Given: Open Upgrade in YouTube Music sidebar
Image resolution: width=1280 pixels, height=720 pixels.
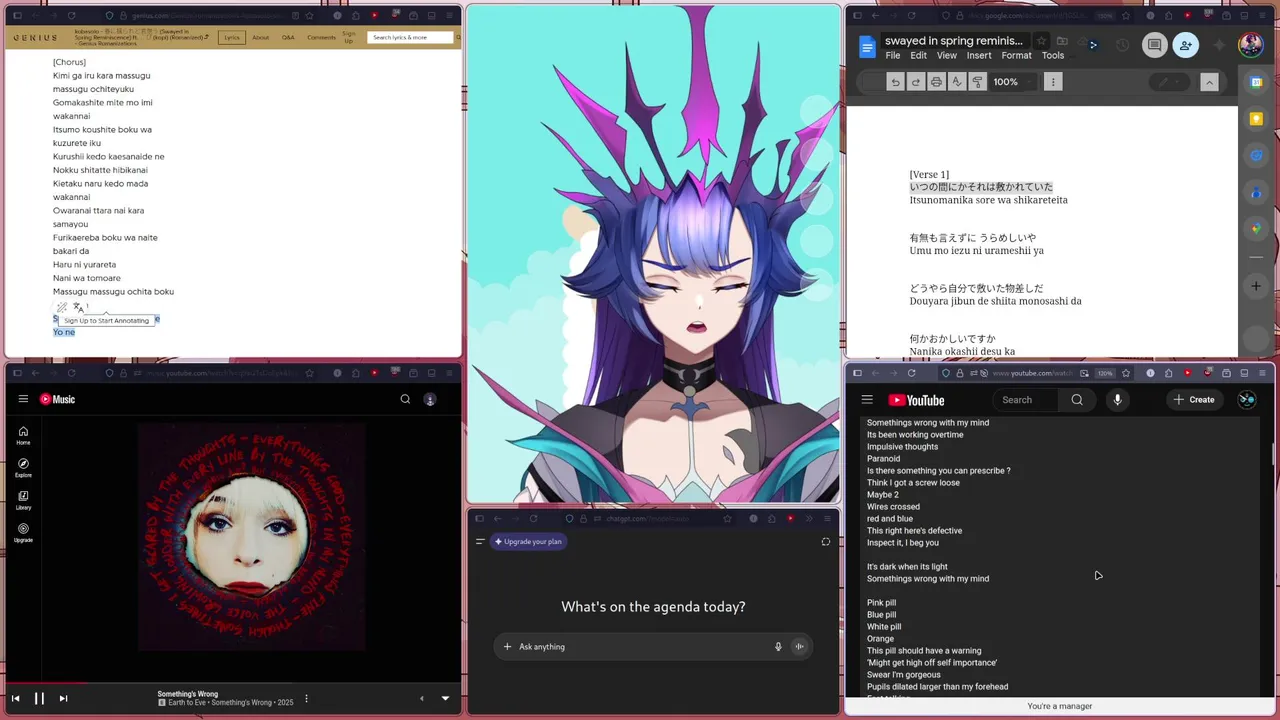Looking at the screenshot, I should pyautogui.click(x=23, y=532).
